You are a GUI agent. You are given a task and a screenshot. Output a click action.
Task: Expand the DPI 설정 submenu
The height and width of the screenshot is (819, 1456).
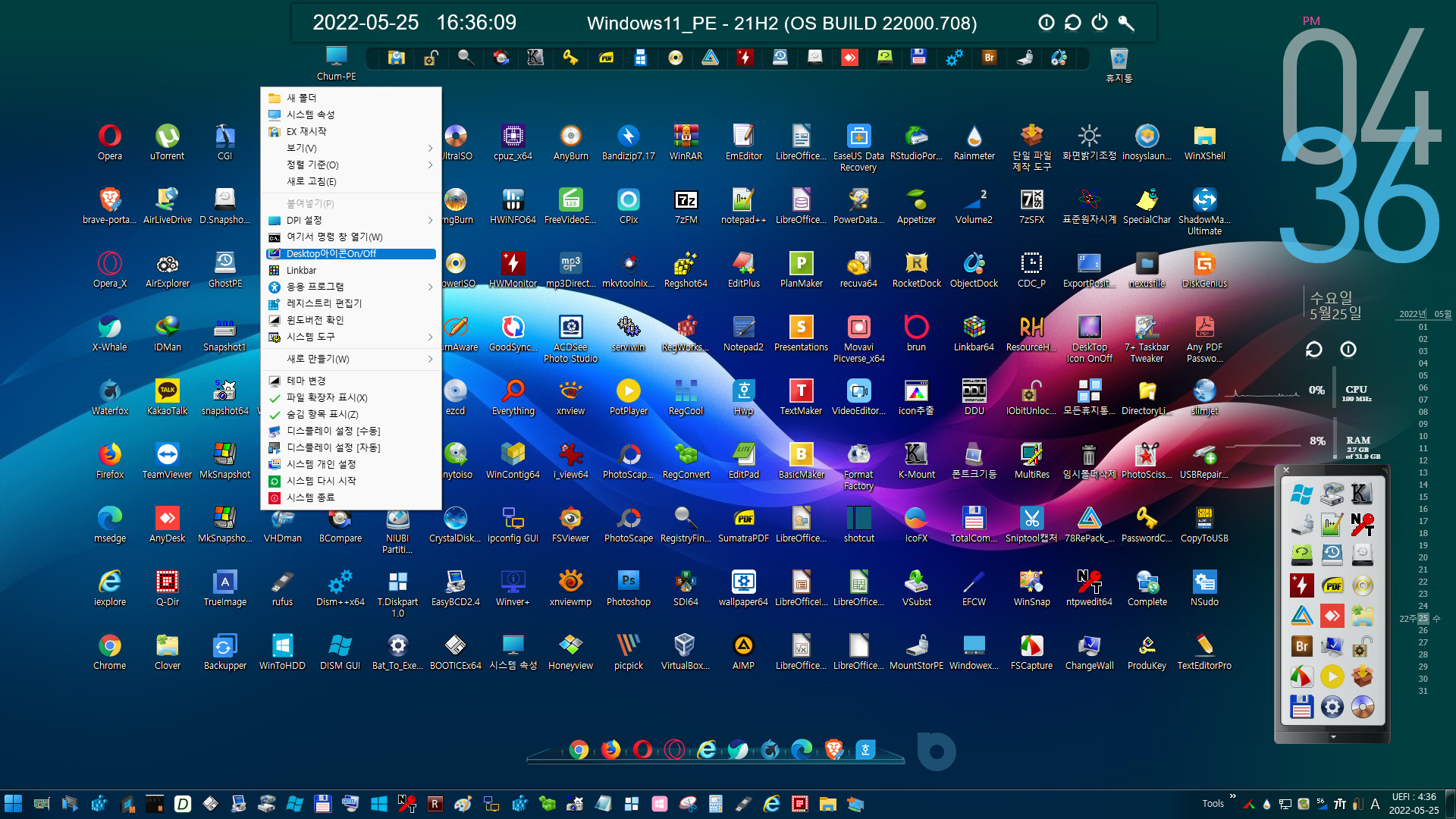(x=351, y=221)
